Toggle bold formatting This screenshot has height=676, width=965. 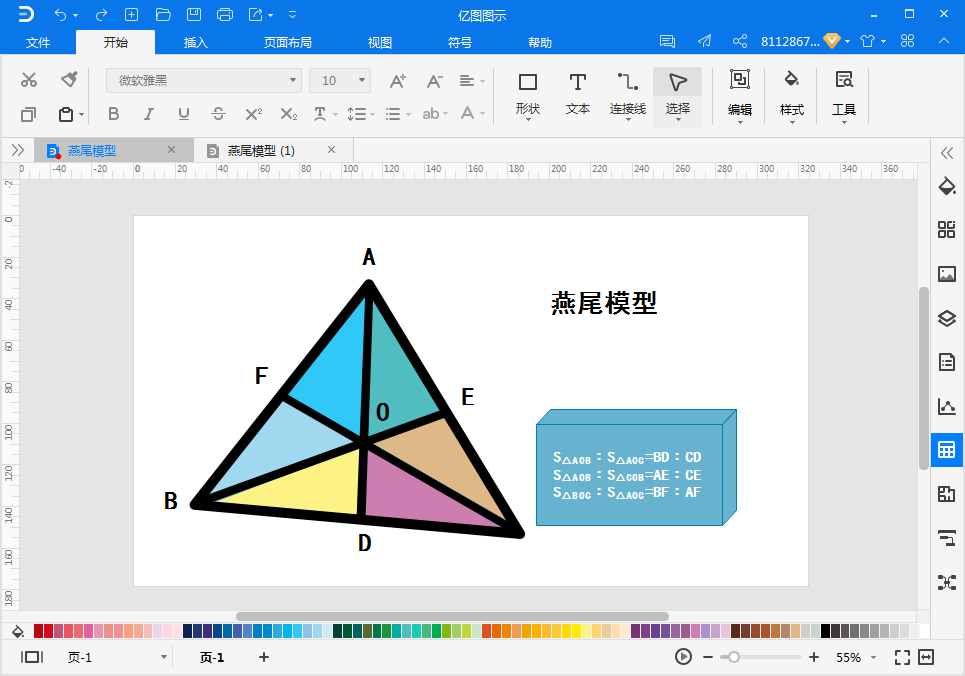point(113,114)
